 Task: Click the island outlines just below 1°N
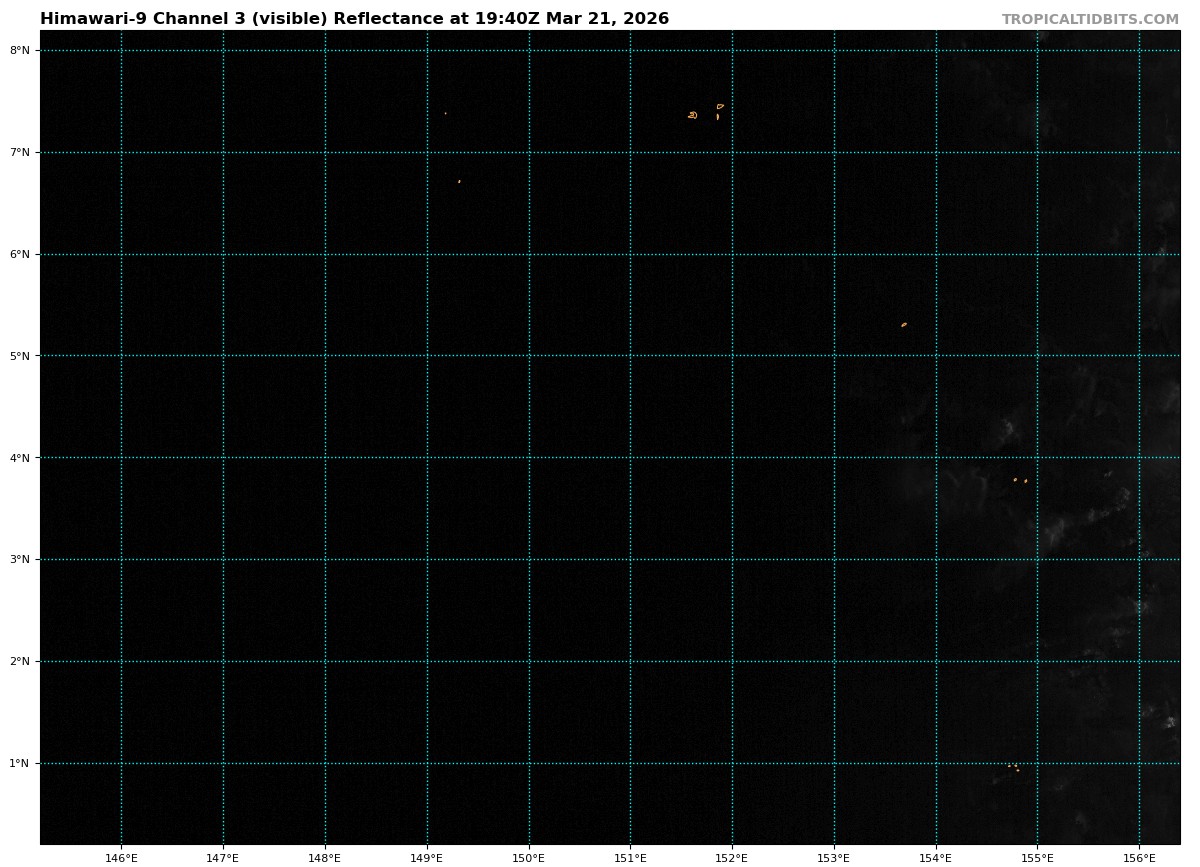(1014, 768)
